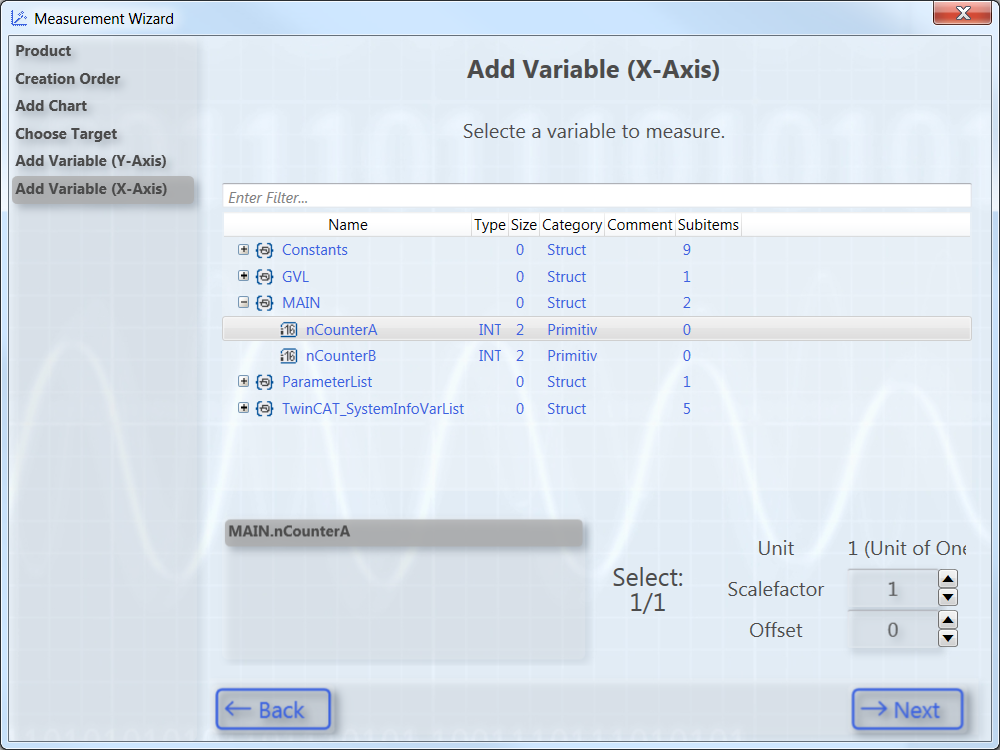Click the struct icon beside TwinCAT_SystemInfoVarList
This screenshot has width=1000, height=750.
[x=265, y=409]
